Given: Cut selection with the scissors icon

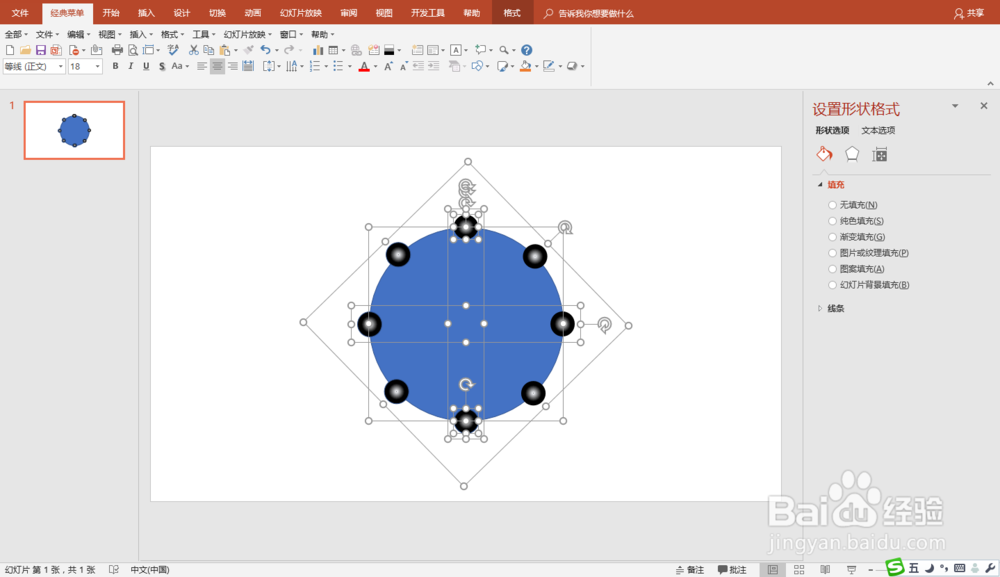Looking at the screenshot, I should [x=193, y=50].
